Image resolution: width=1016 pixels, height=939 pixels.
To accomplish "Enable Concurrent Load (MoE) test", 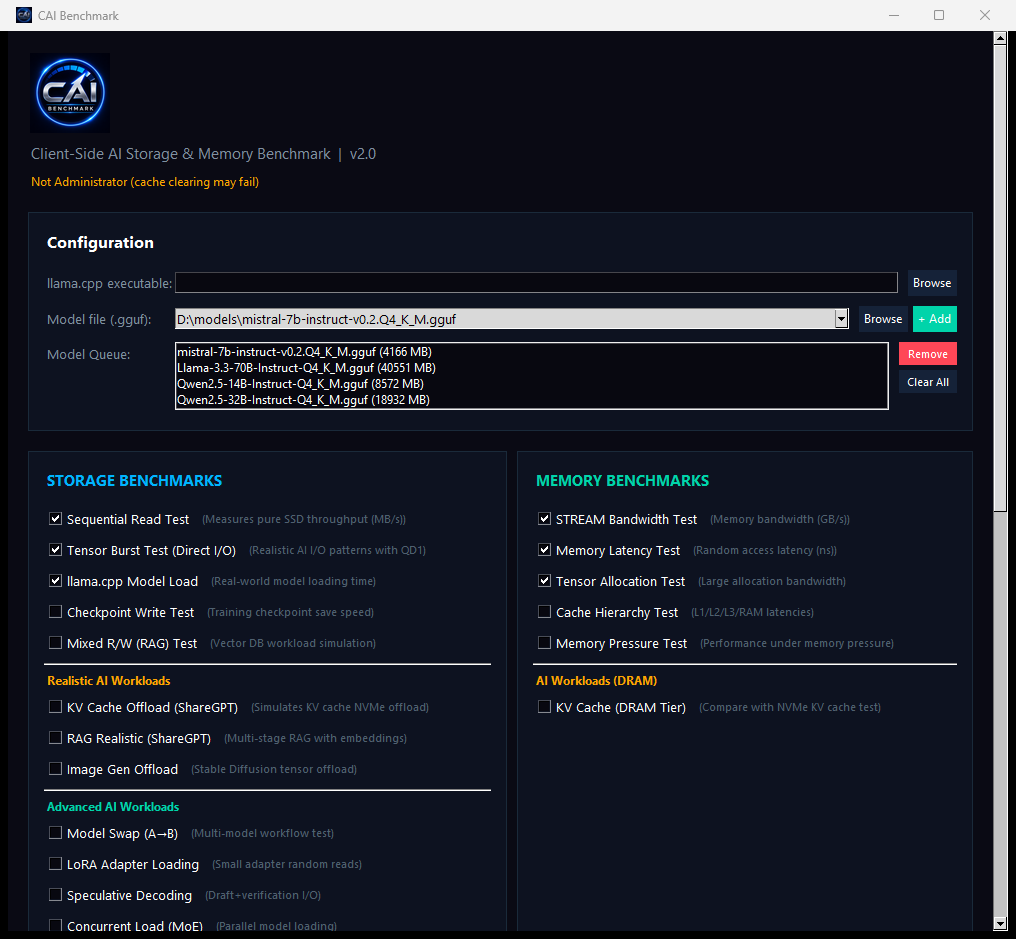I will 56,925.
